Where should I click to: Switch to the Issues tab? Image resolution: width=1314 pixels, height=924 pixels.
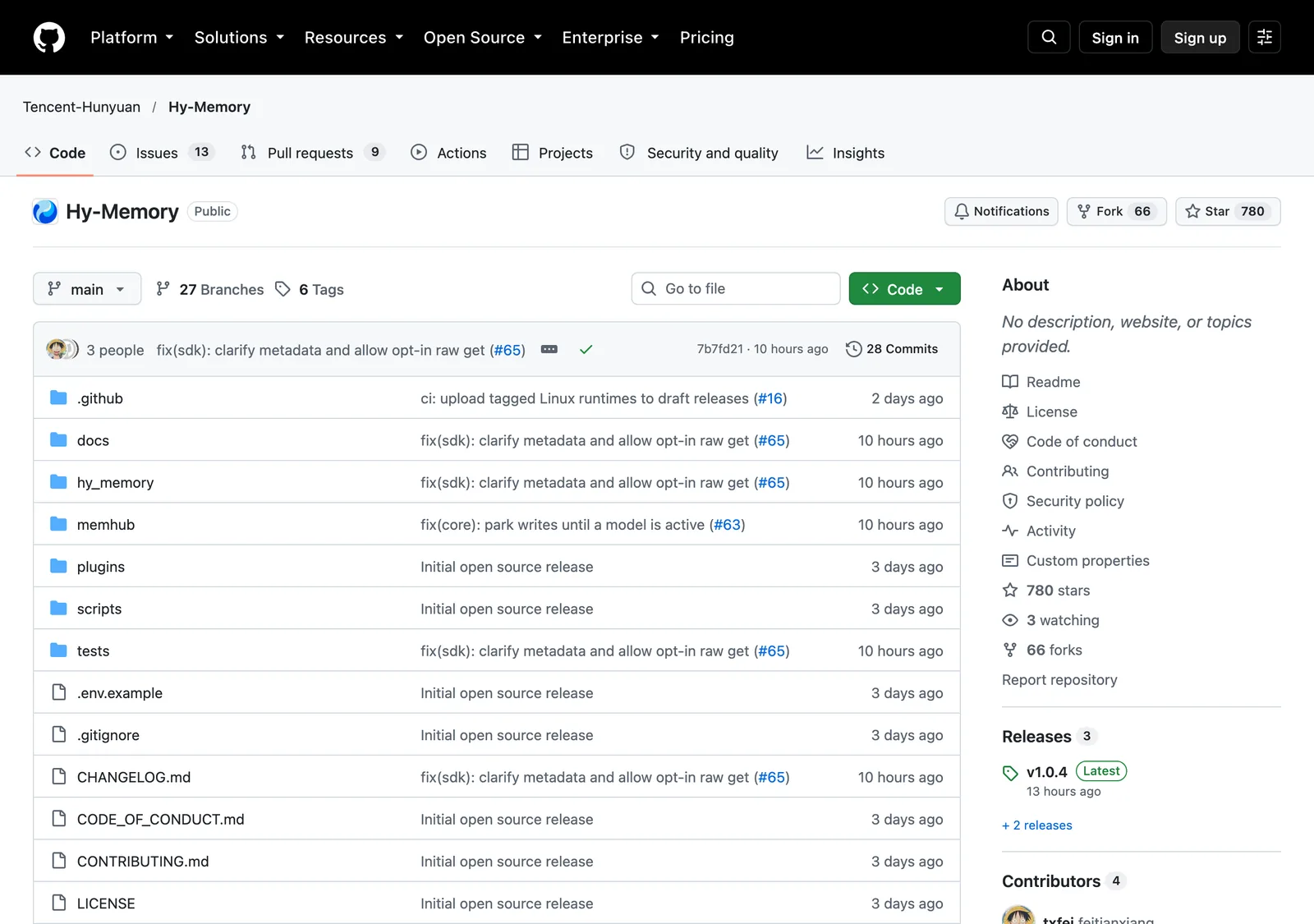tap(162, 153)
